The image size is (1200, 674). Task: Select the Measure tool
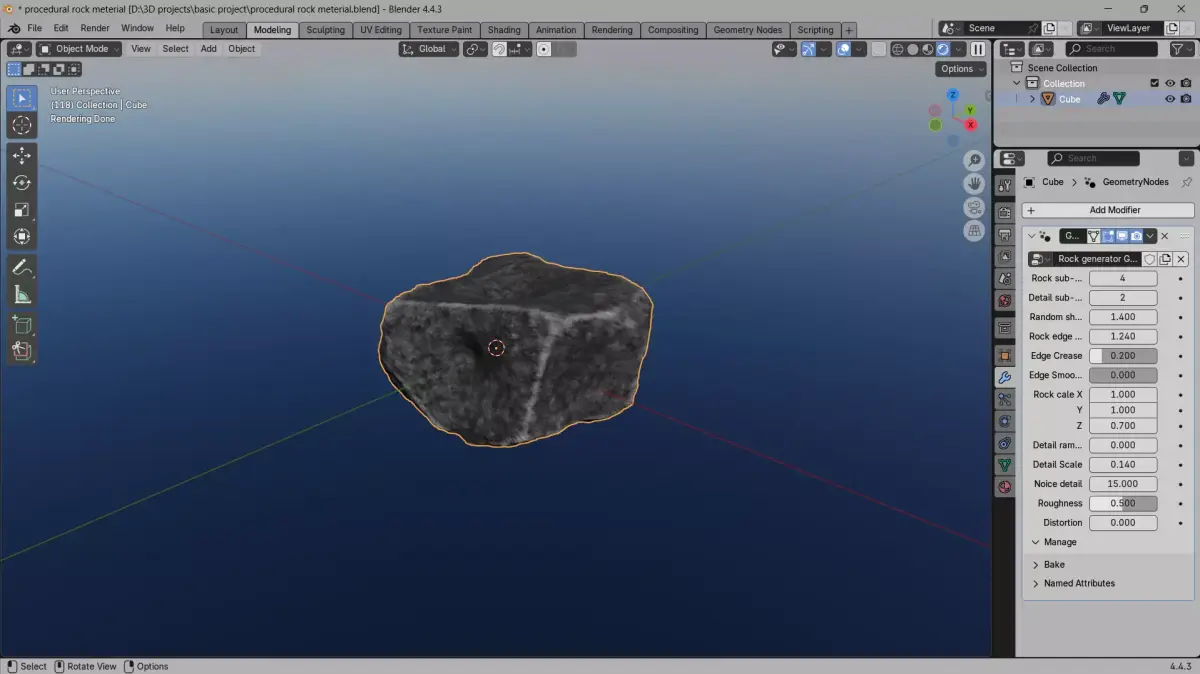coord(22,295)
